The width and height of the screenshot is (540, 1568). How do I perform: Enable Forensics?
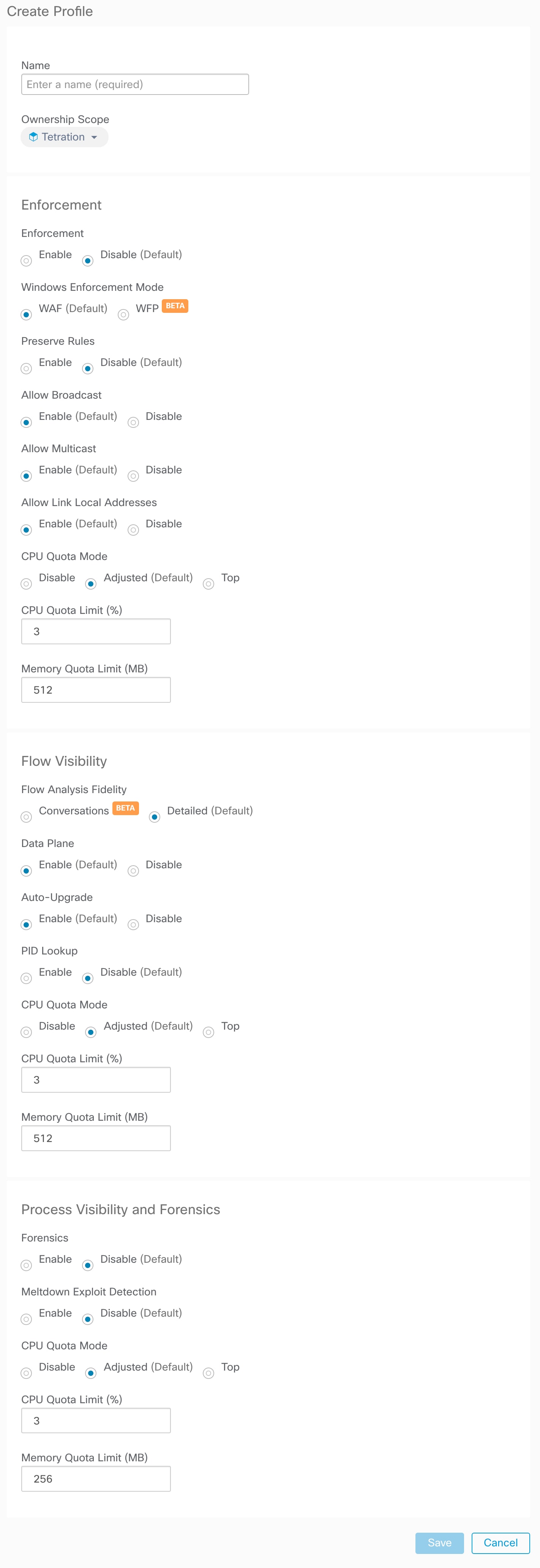[x=26, y=1265]
